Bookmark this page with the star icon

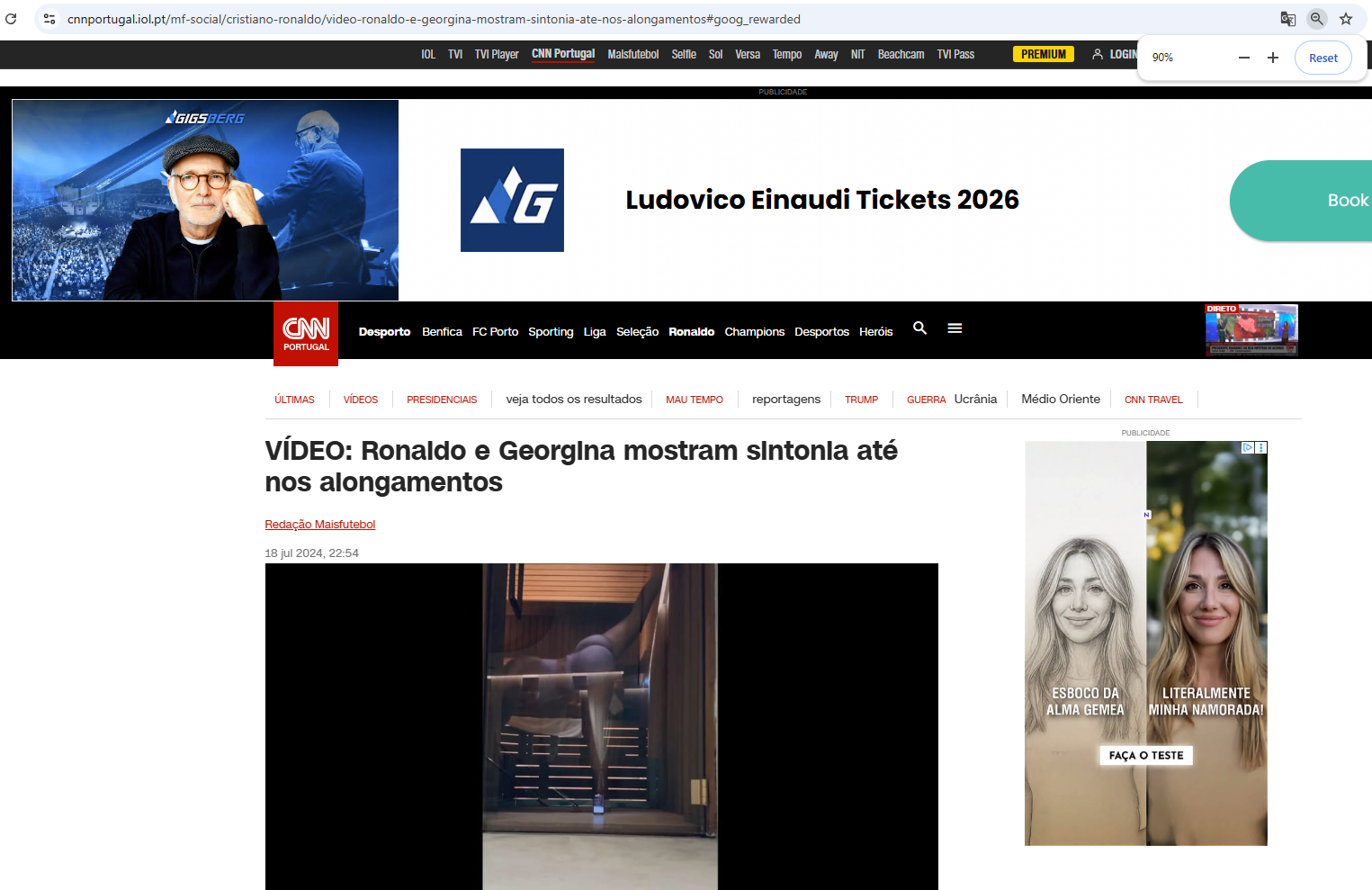pos(1346,19)
